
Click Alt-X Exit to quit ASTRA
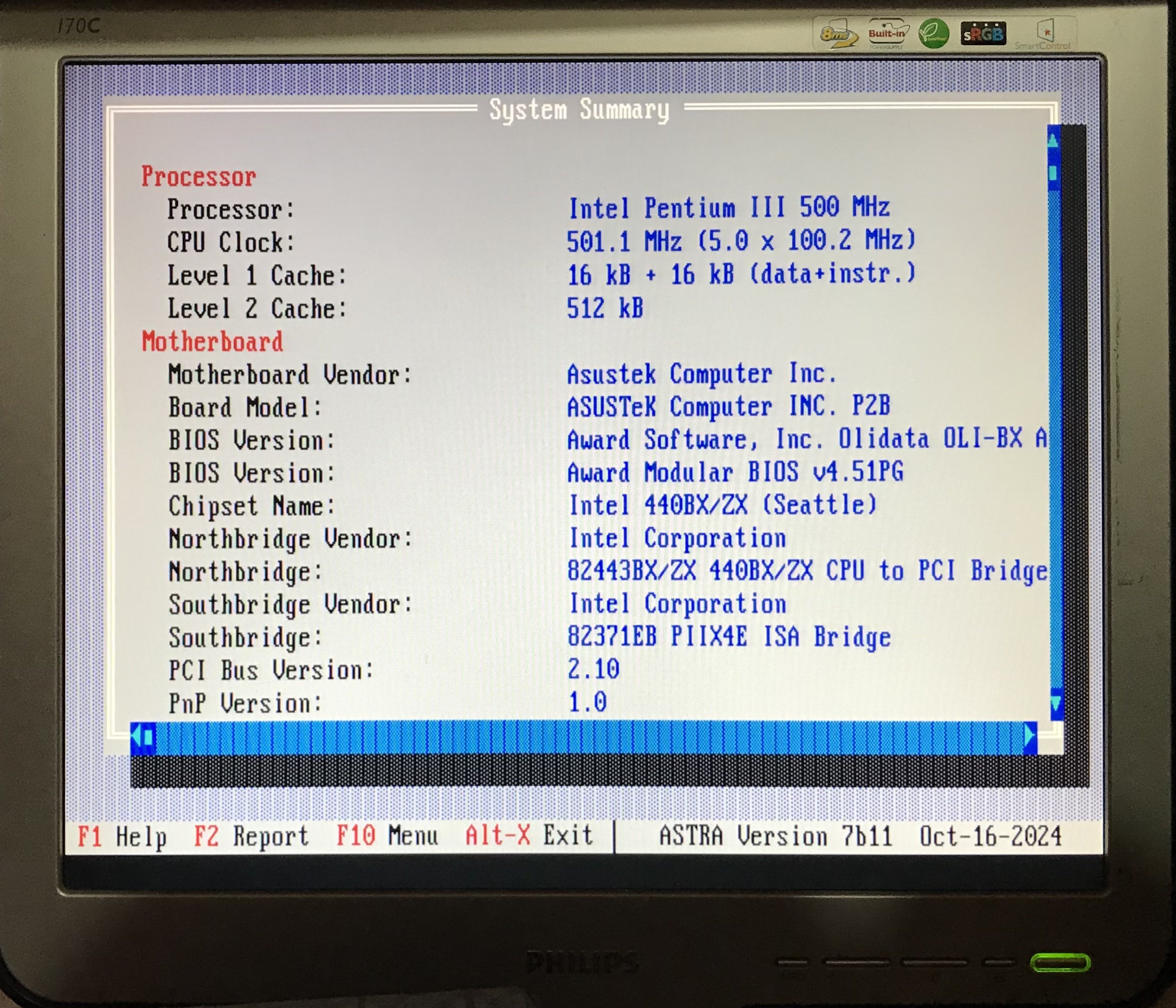pos(529,836)
